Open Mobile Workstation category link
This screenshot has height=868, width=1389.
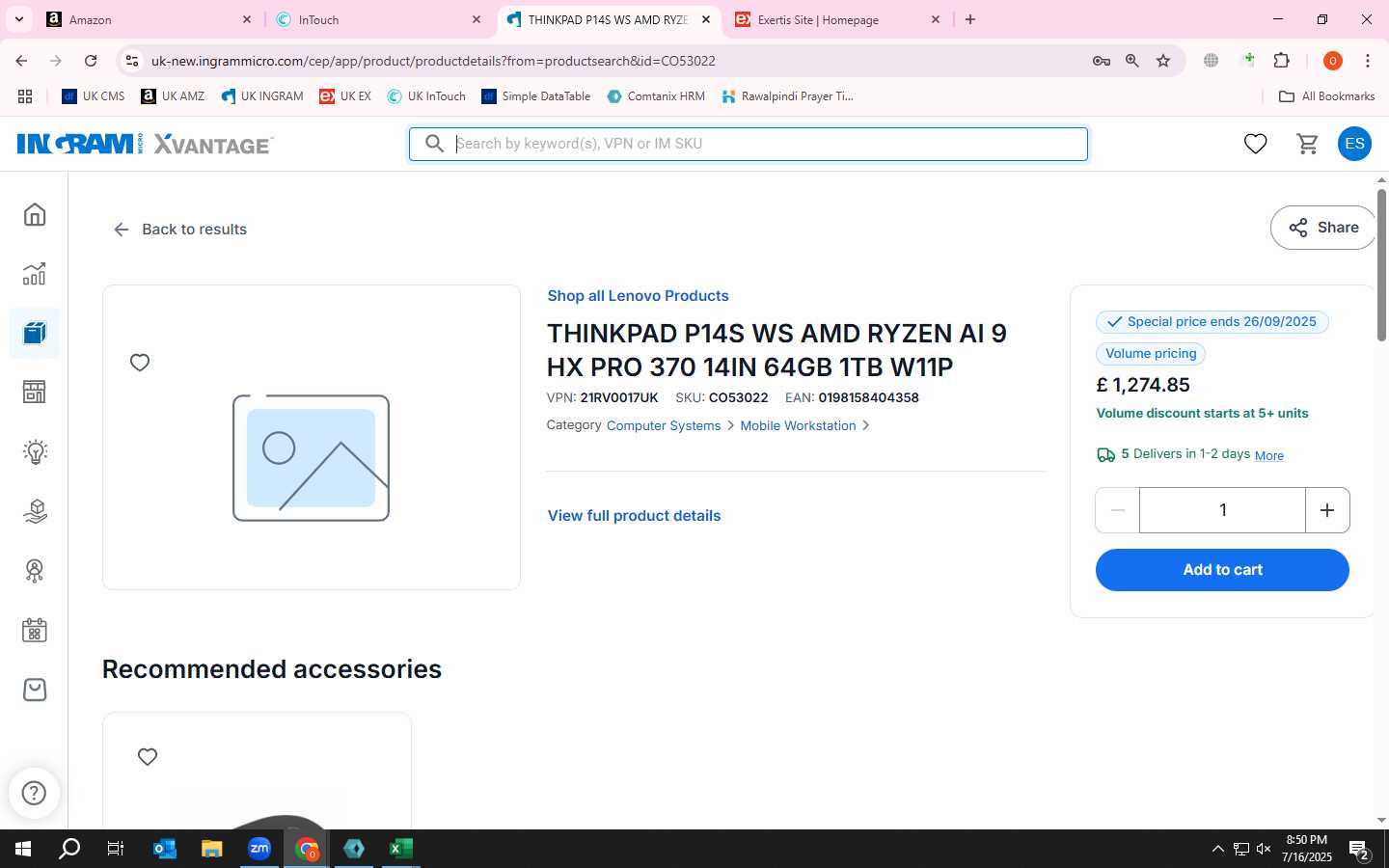(x=798, y=425)
